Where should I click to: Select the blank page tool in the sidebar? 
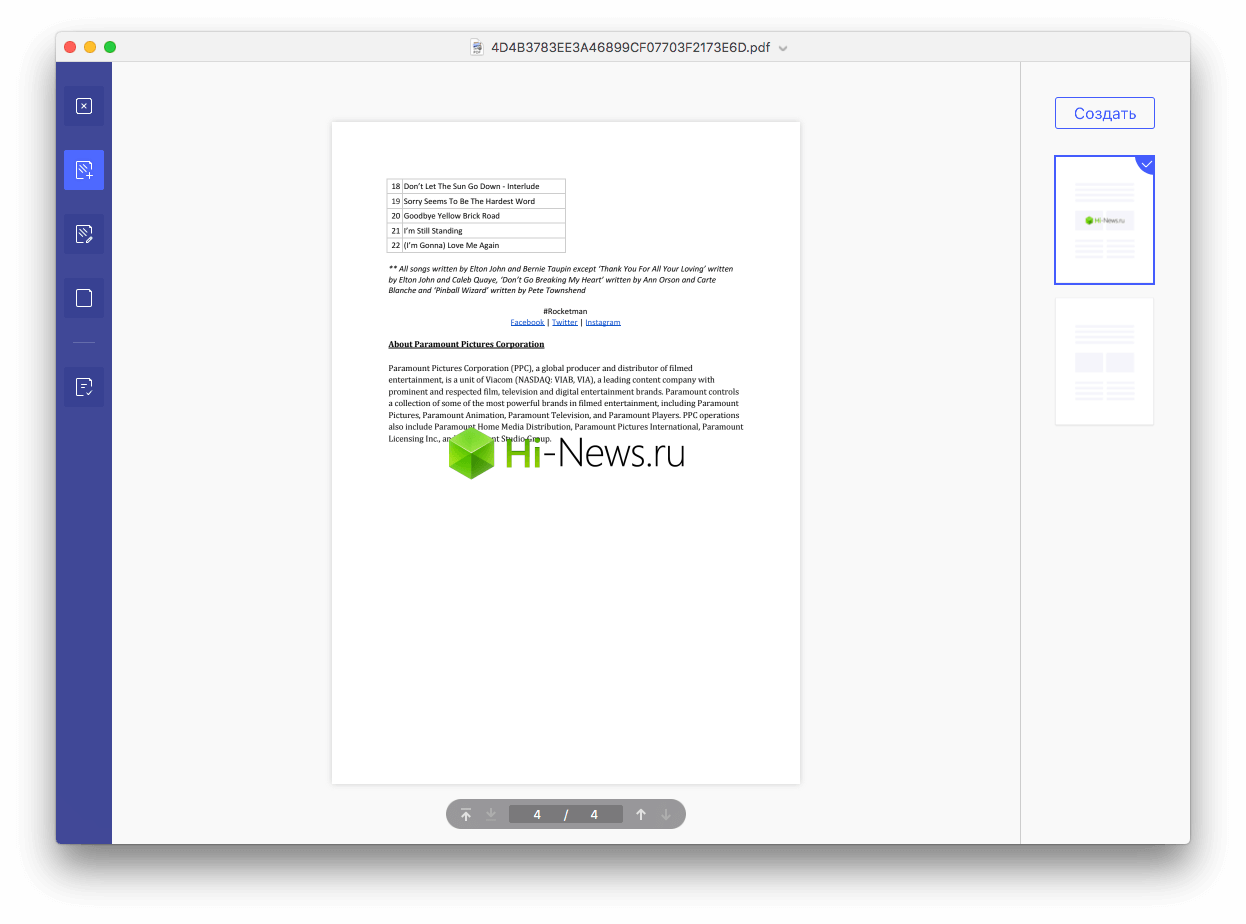point(84,297)
